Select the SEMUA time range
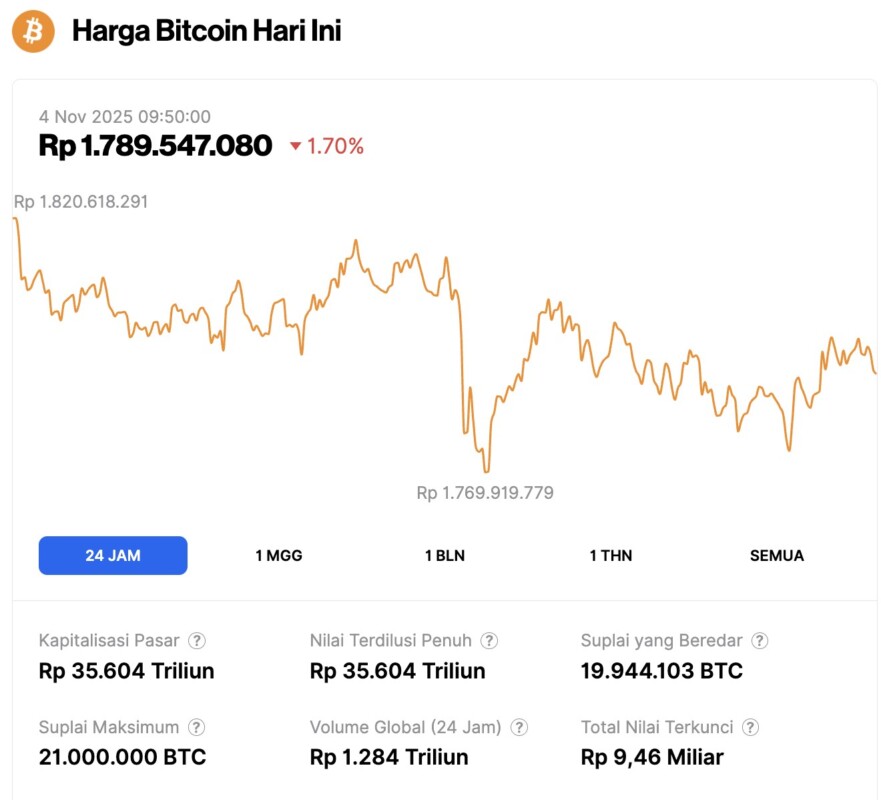 (x=776, y=556)
